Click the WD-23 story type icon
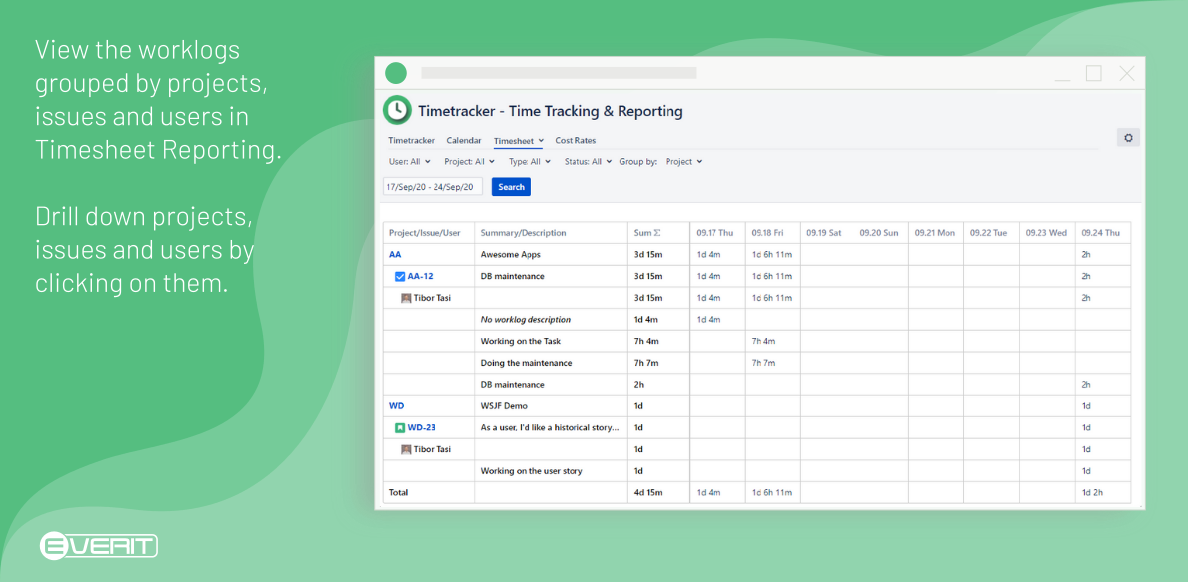Screen dimensions: 1188x582 tap(400, 428)
